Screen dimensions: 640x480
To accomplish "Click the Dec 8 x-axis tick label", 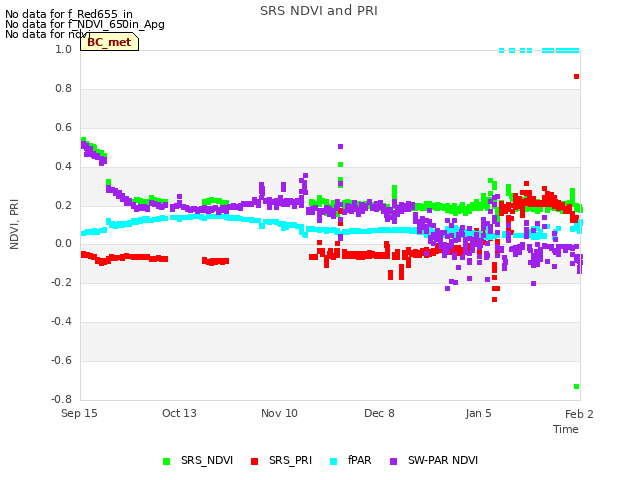I will (379, 413).
